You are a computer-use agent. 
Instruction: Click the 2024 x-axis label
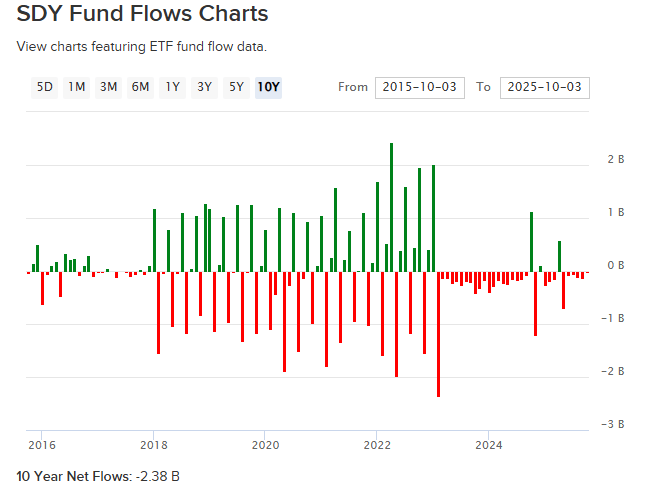(x=489, y=444)
